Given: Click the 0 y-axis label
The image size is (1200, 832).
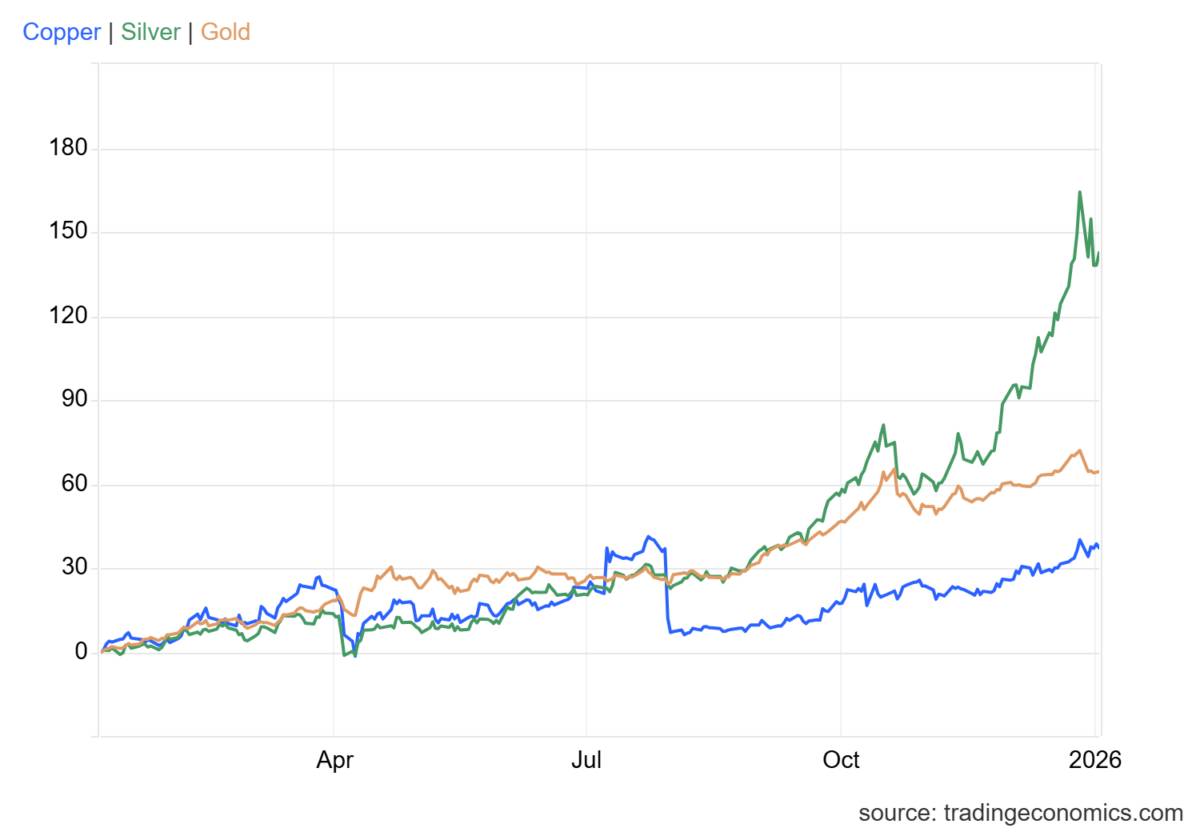Looking at the screenshot, I should [x=78, y=653].
